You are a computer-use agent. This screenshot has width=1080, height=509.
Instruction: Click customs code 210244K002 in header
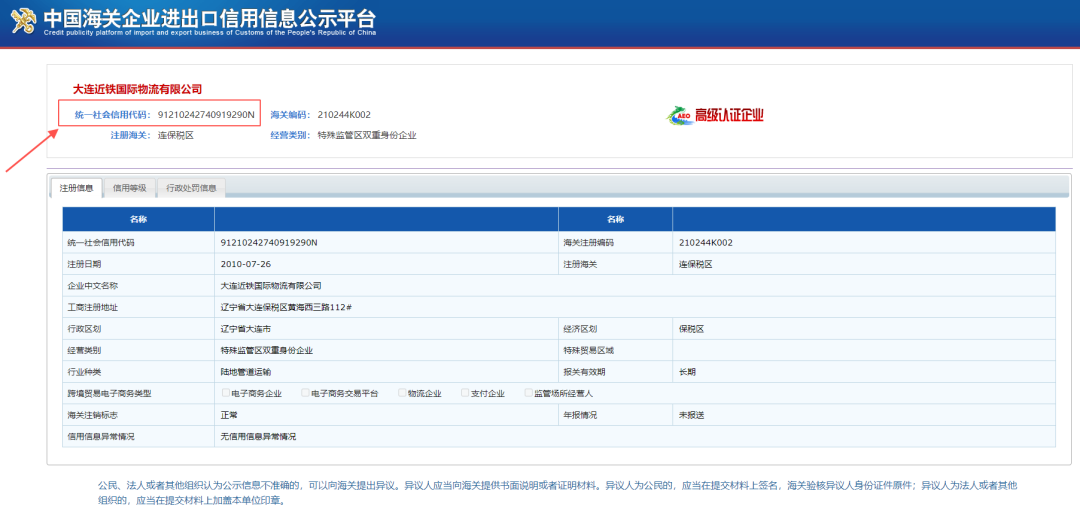pos(344,114)
